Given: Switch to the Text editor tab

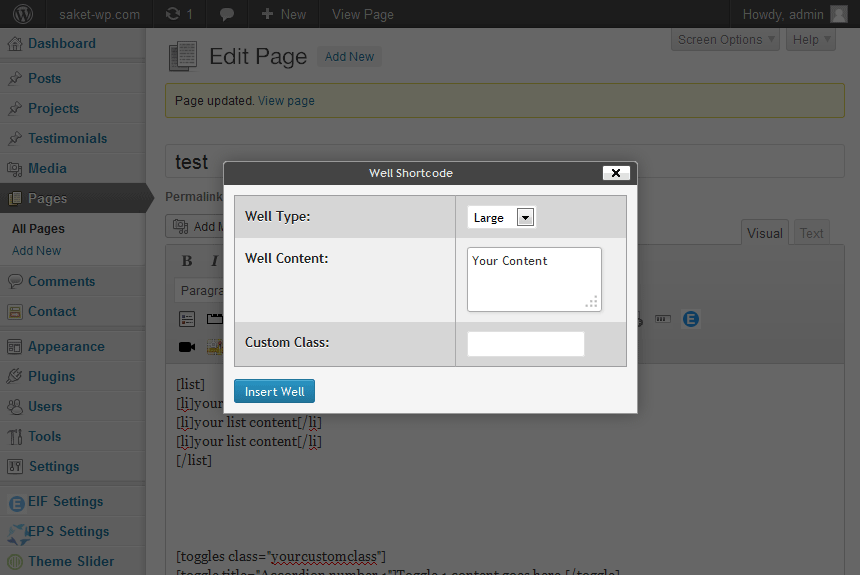Looking at the screenshot, I should (x=811, y=233).
